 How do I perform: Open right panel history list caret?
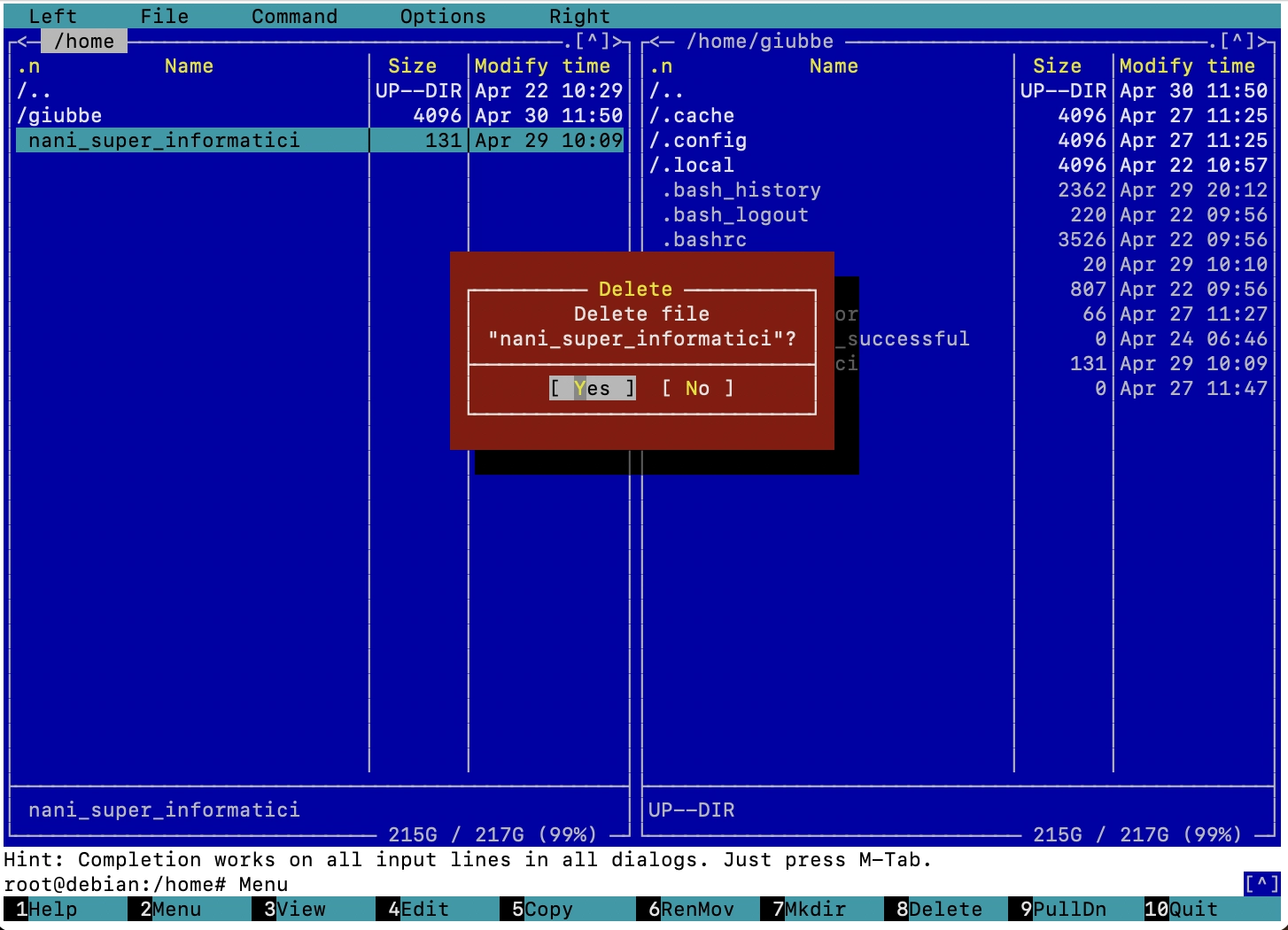pos(1237,41)
